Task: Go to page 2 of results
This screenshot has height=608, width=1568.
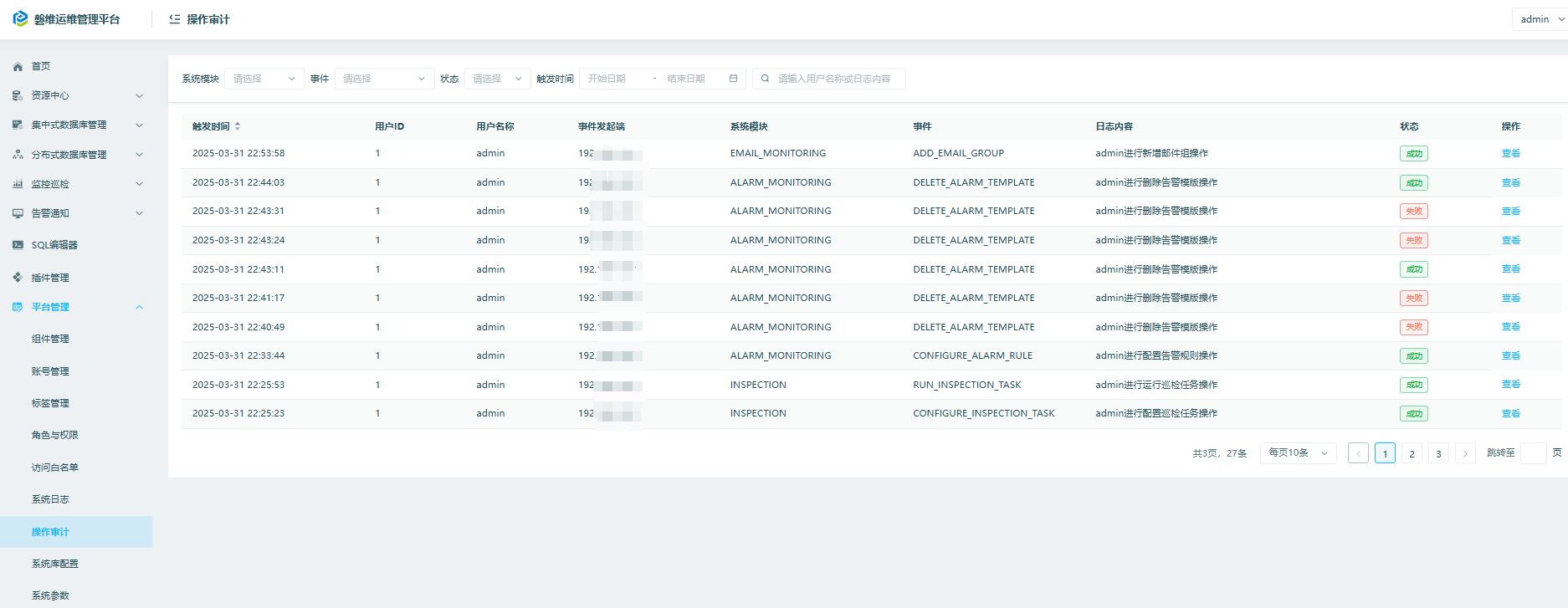Action: point(1412,453)
